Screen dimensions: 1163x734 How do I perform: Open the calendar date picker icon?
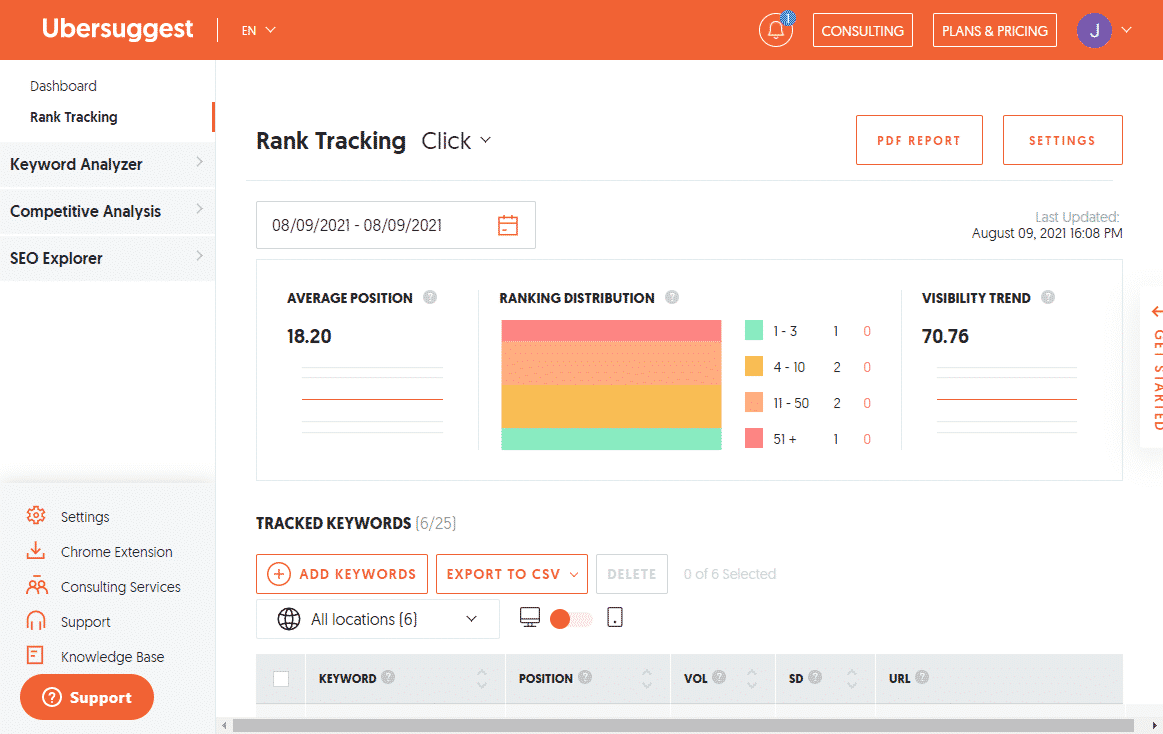click(x=508, y=225)
